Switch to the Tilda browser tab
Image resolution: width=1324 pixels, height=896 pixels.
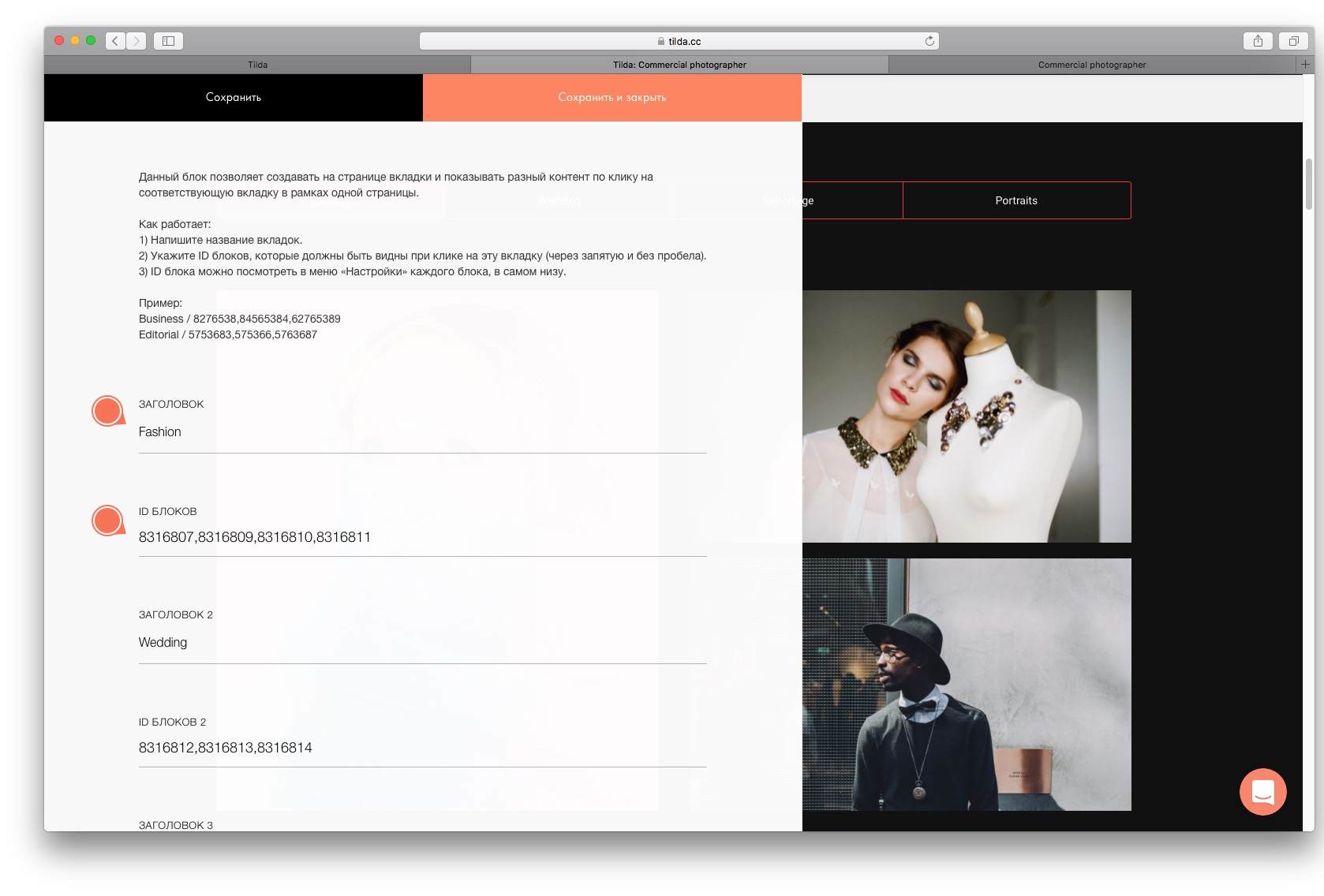[x=257, y=65]
